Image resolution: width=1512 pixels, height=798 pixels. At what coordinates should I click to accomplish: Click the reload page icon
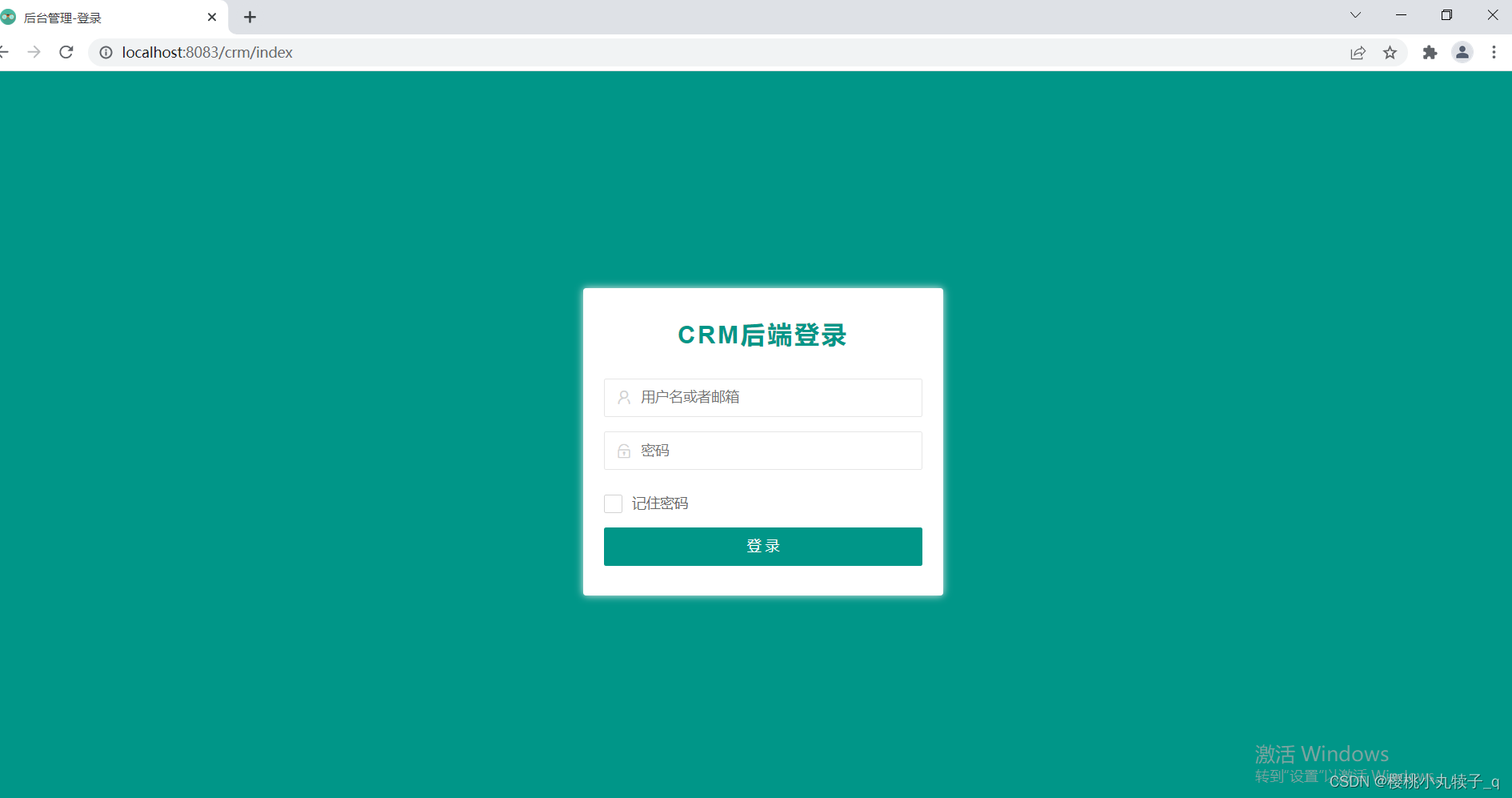coord(66,52)
